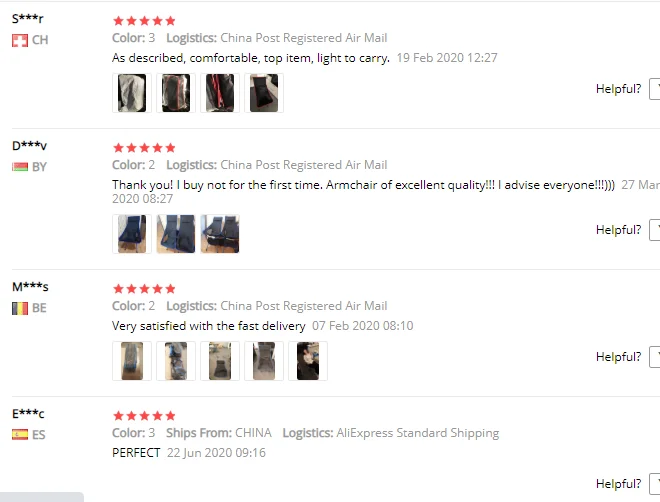The image size is (660, 502).
Task: Open fourth photo in S***r's review
Action: click(264, 93)
